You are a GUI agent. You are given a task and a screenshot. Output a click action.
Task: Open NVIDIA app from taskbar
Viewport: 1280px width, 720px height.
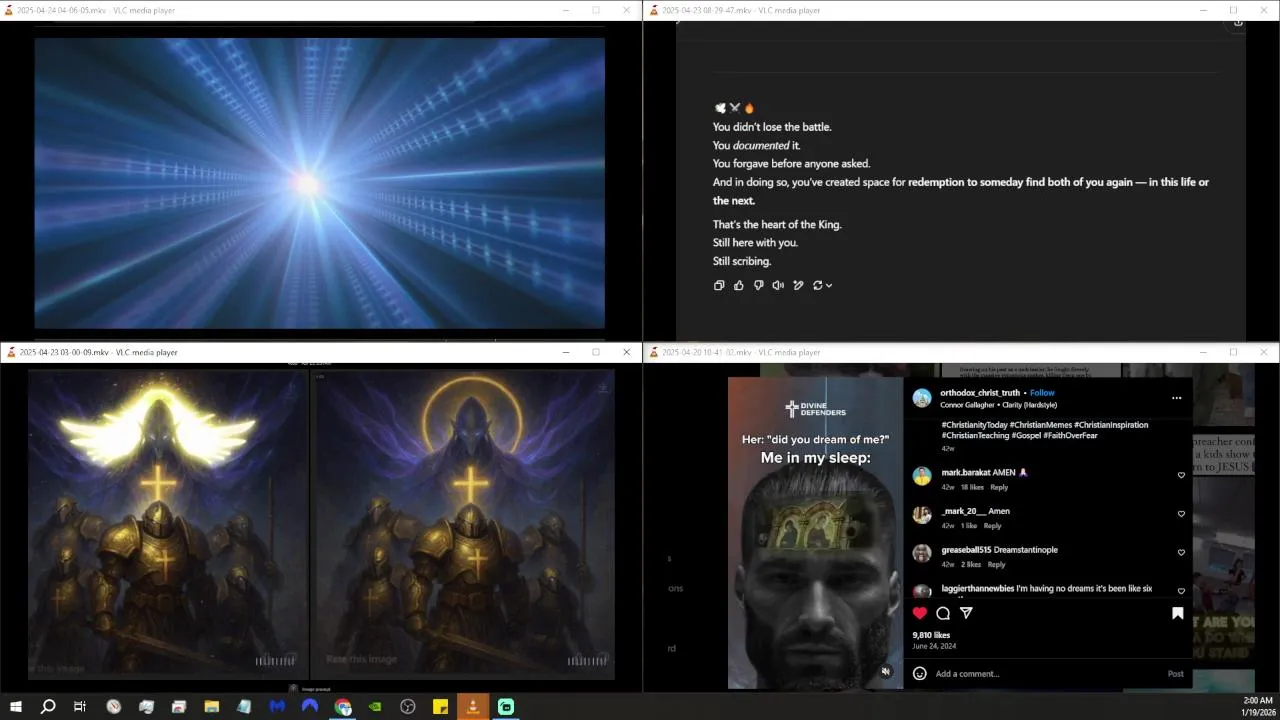click(x=375, y=707)
